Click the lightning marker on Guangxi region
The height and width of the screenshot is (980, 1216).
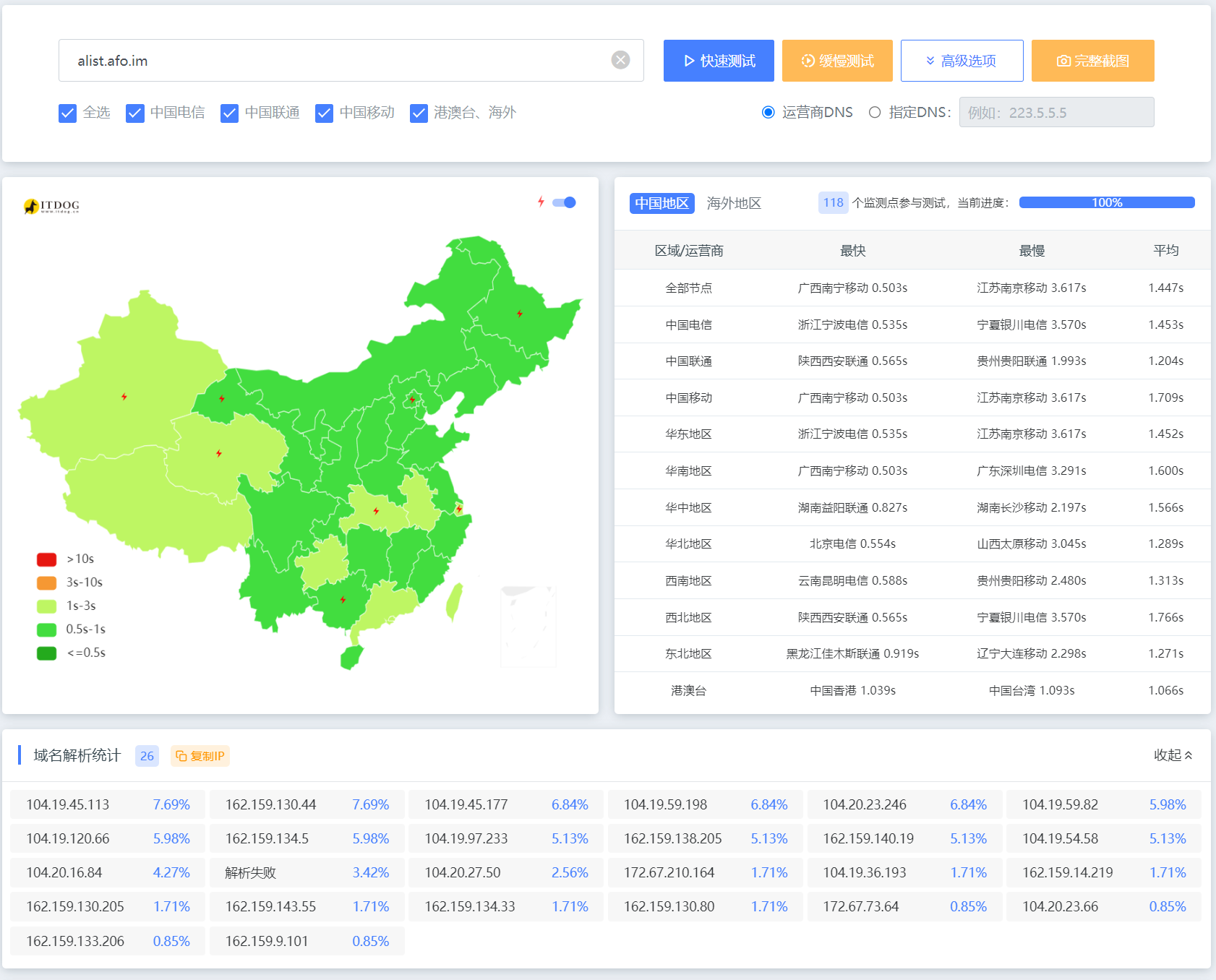point(343,600)
